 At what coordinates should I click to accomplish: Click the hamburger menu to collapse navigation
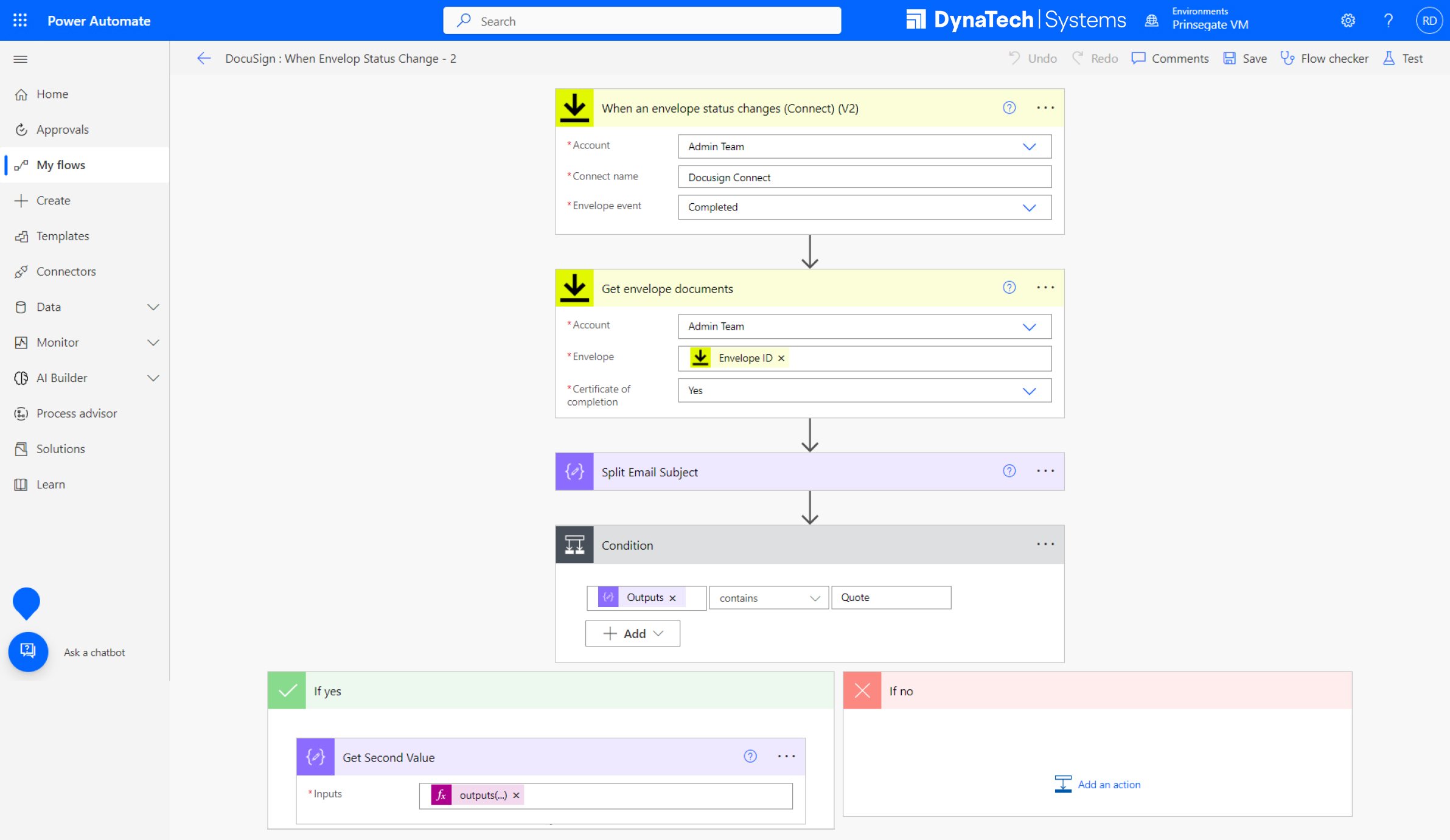tap(20, 58)
